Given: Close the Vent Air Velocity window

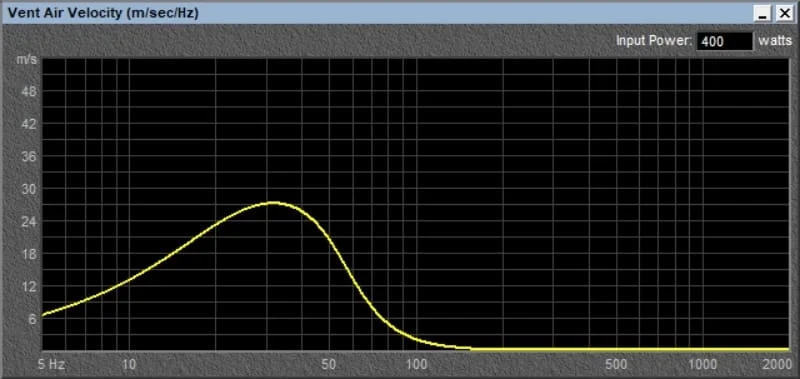Looking at the screenshot, I should point(784,14).
